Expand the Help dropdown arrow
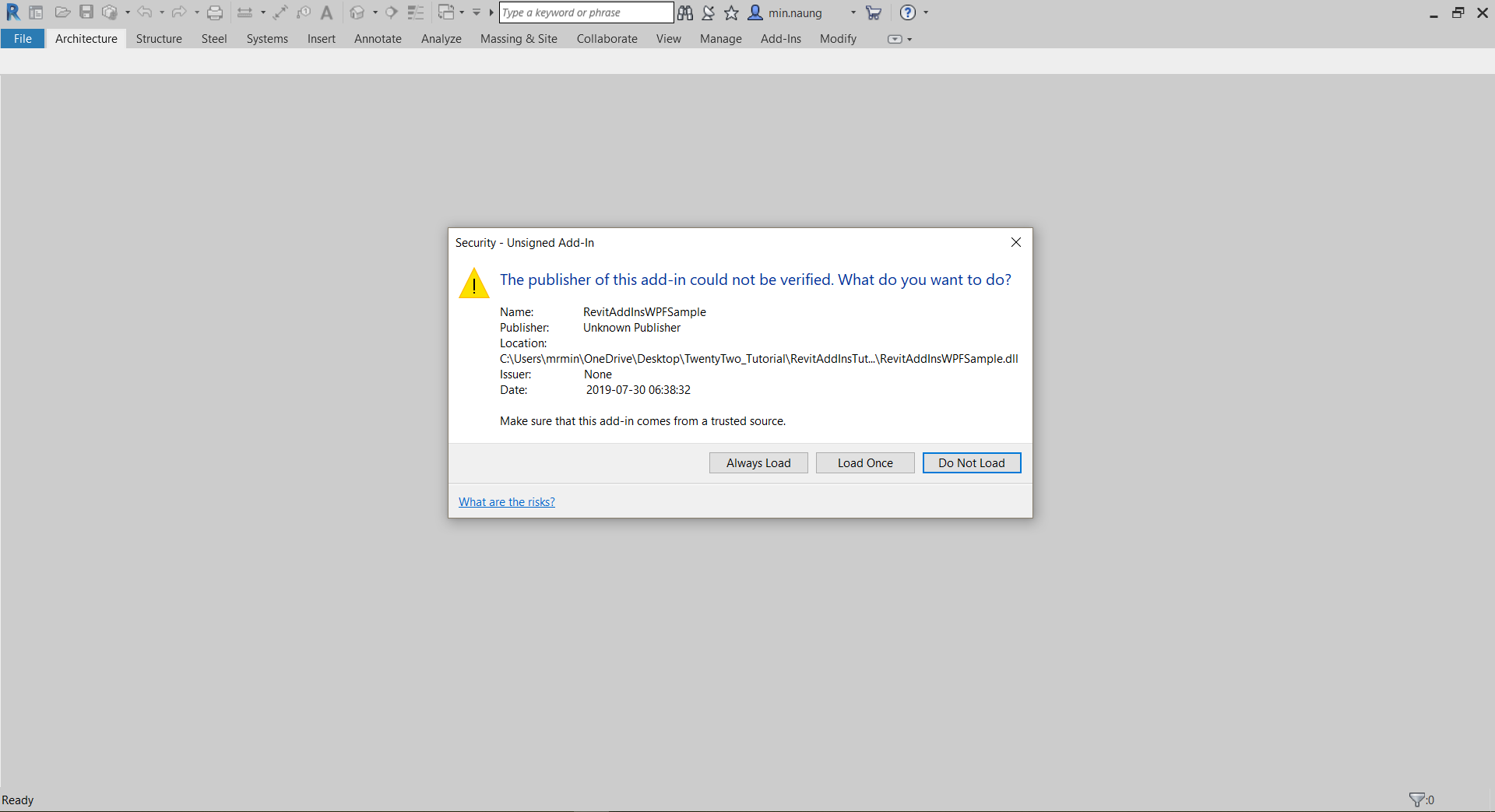This screenshot has height=812, width=1495. (926, 12)
